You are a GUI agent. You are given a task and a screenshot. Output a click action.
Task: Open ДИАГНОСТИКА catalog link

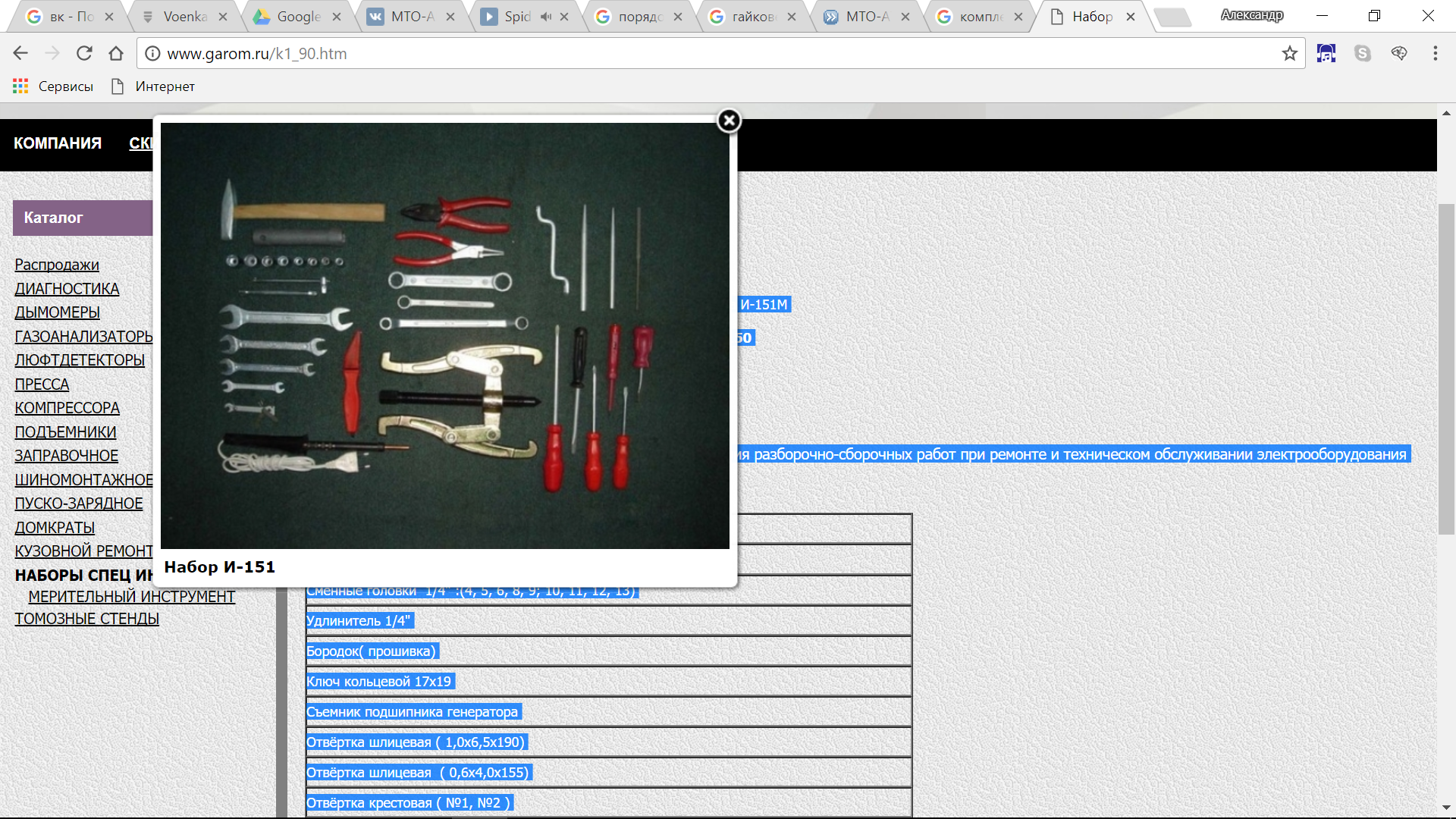pyautogui.click(x=67, y=289)
